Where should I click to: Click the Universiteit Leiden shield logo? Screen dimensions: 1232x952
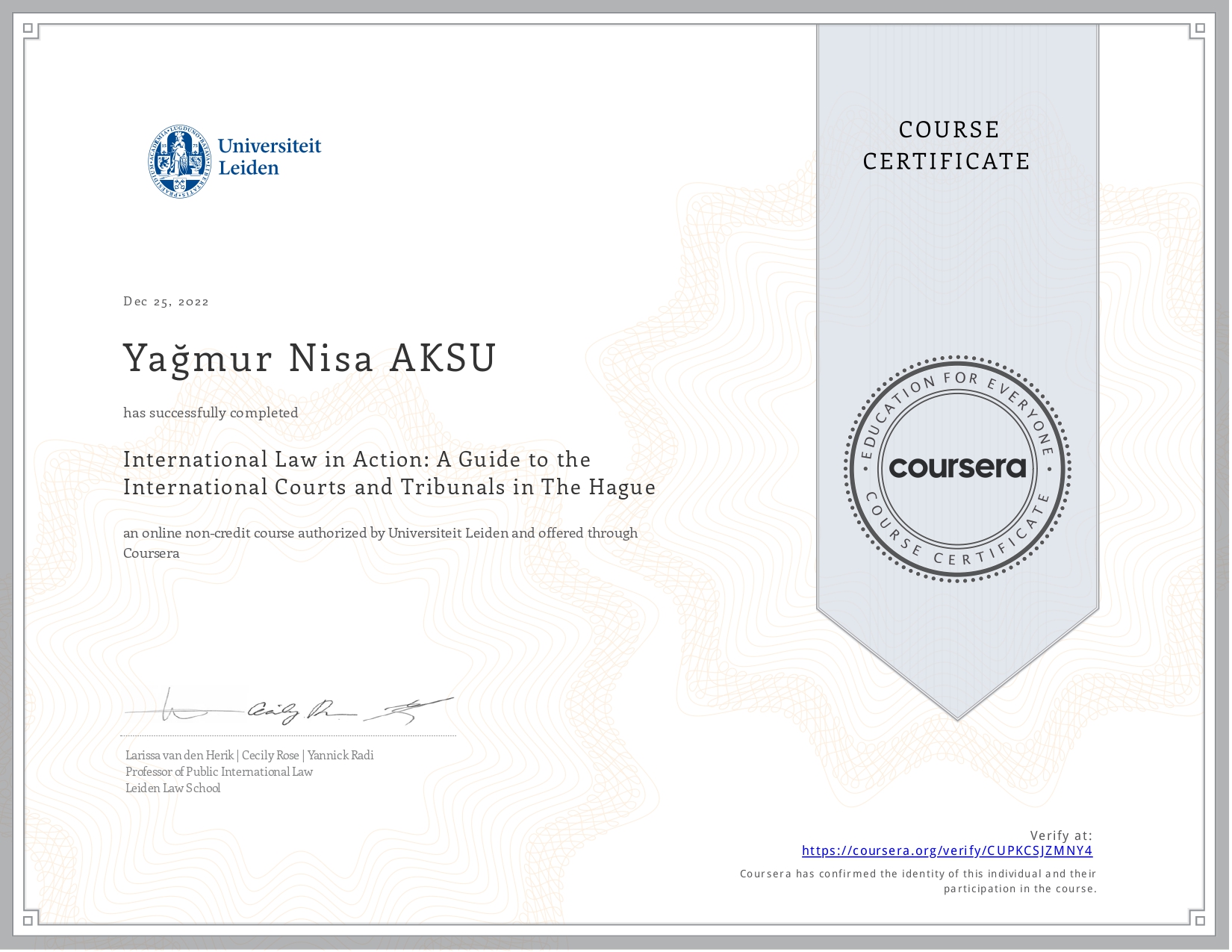tap(179, 158)
